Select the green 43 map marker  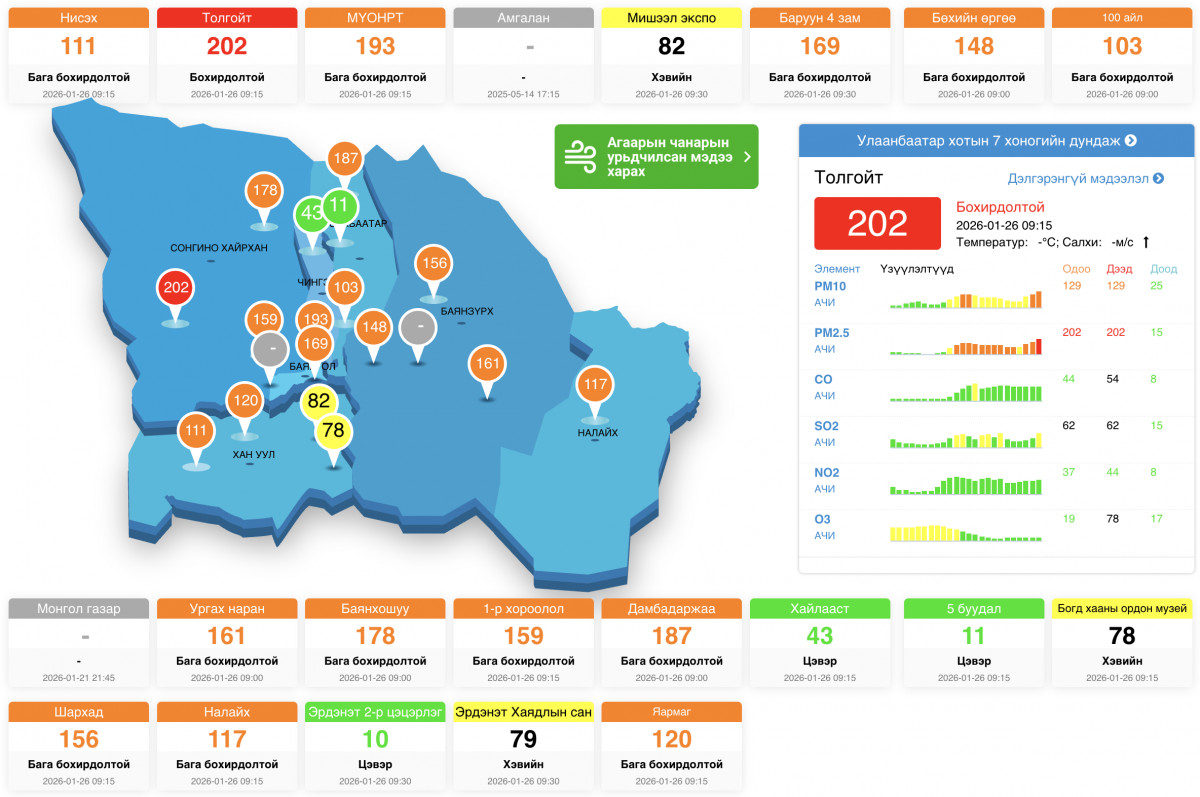(312, 214)
